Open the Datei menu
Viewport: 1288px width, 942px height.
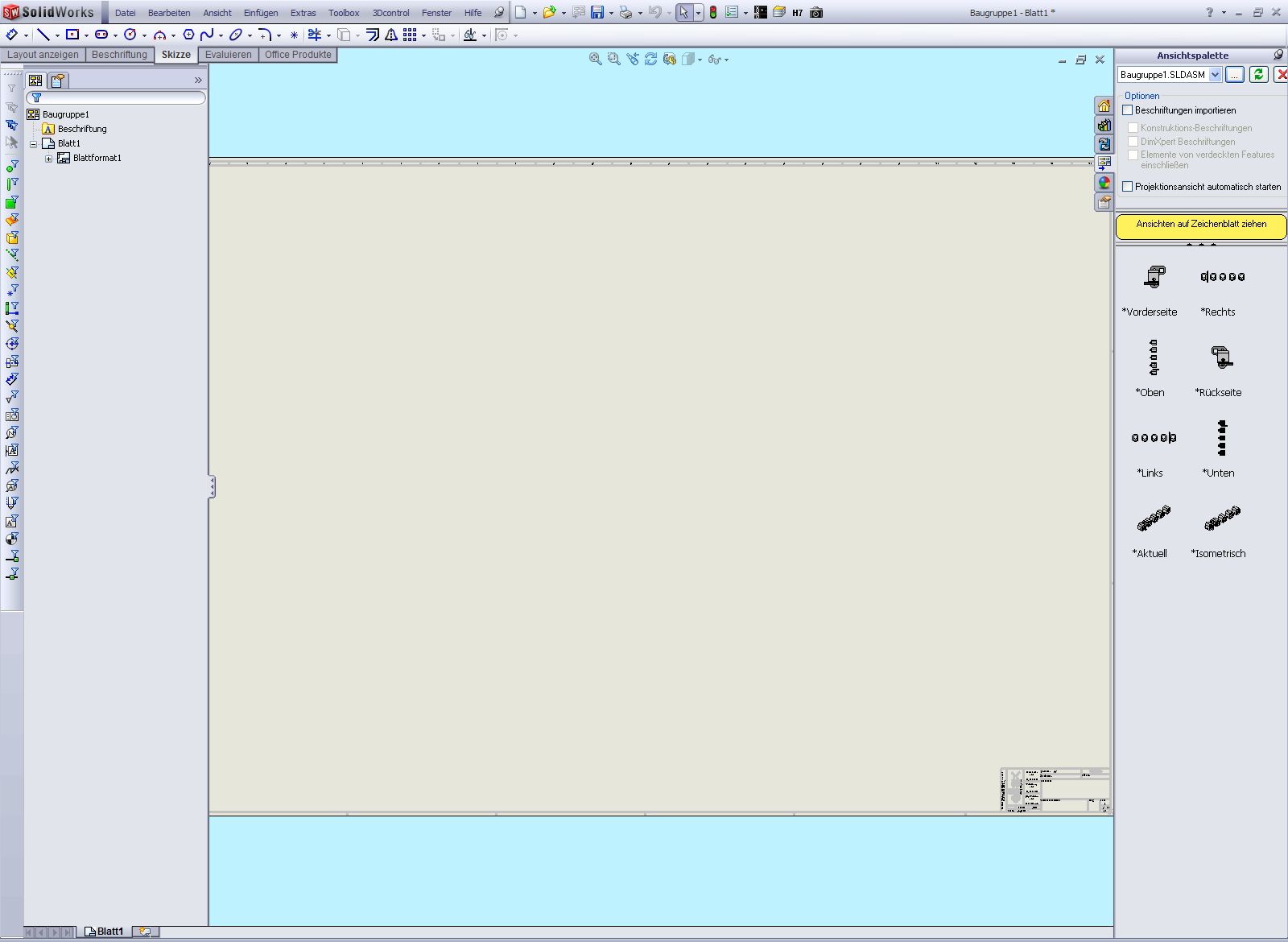pyautogui.click(x=126, y=13)
